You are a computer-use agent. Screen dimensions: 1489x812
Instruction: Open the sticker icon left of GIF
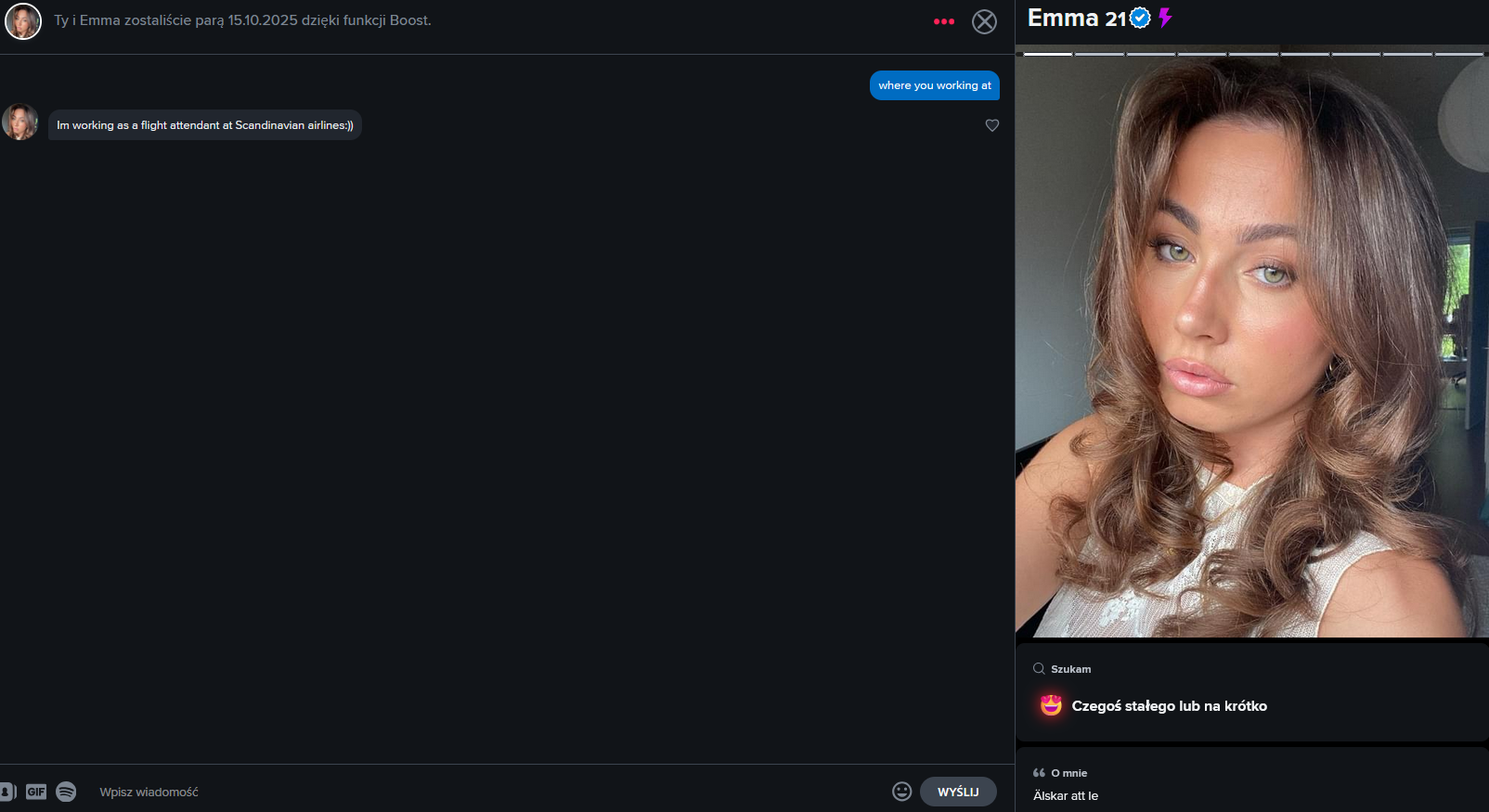(x=7, y=792)
